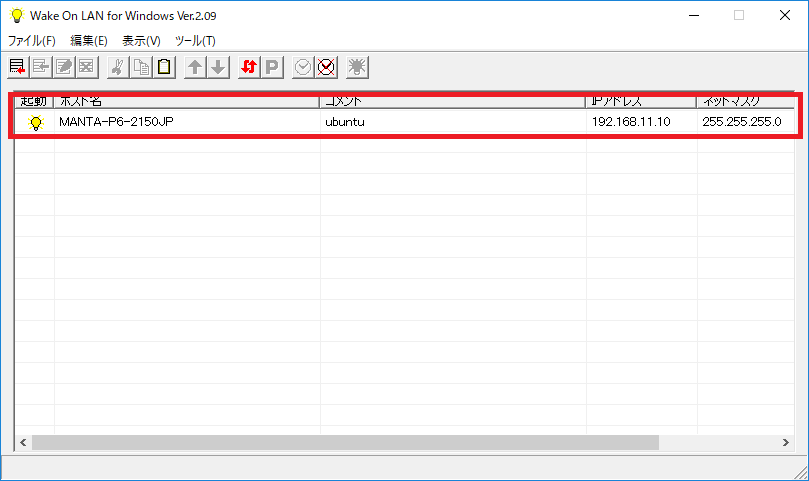Sort by the IPアドレス column header
Image resolution: width=809 pixels, height=481 pixels.
(641, 101)
